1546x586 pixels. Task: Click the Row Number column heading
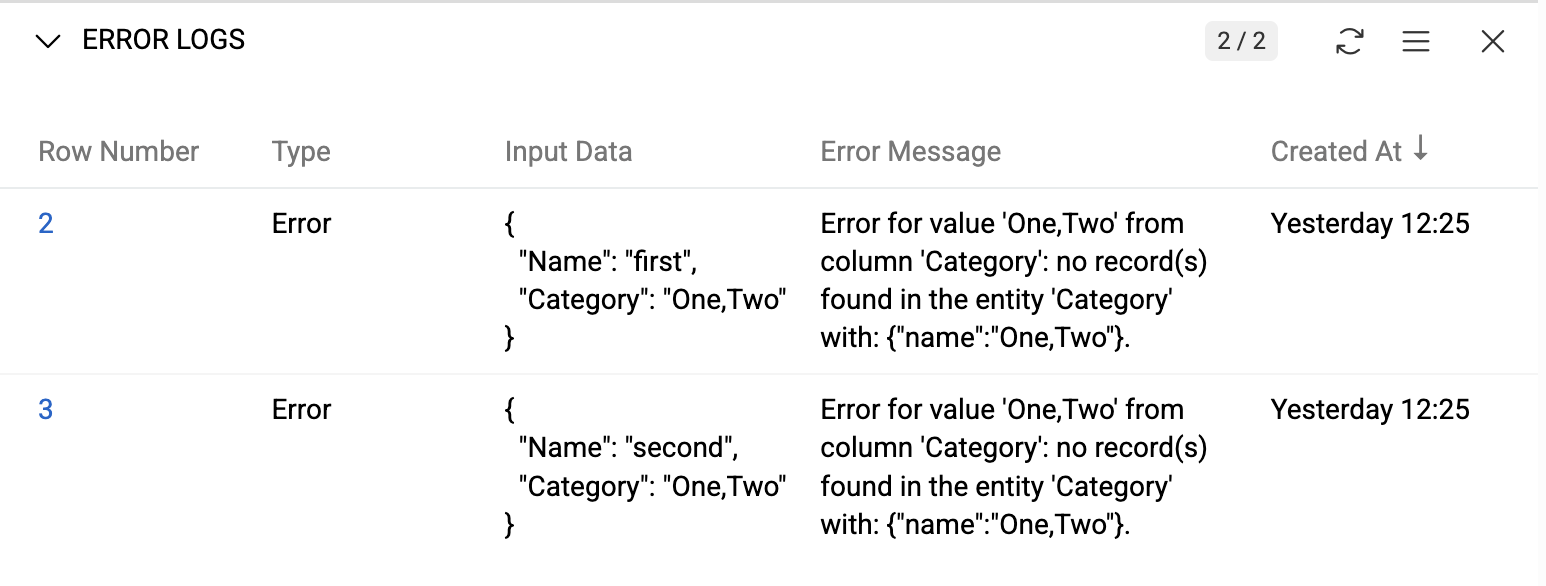117,150
